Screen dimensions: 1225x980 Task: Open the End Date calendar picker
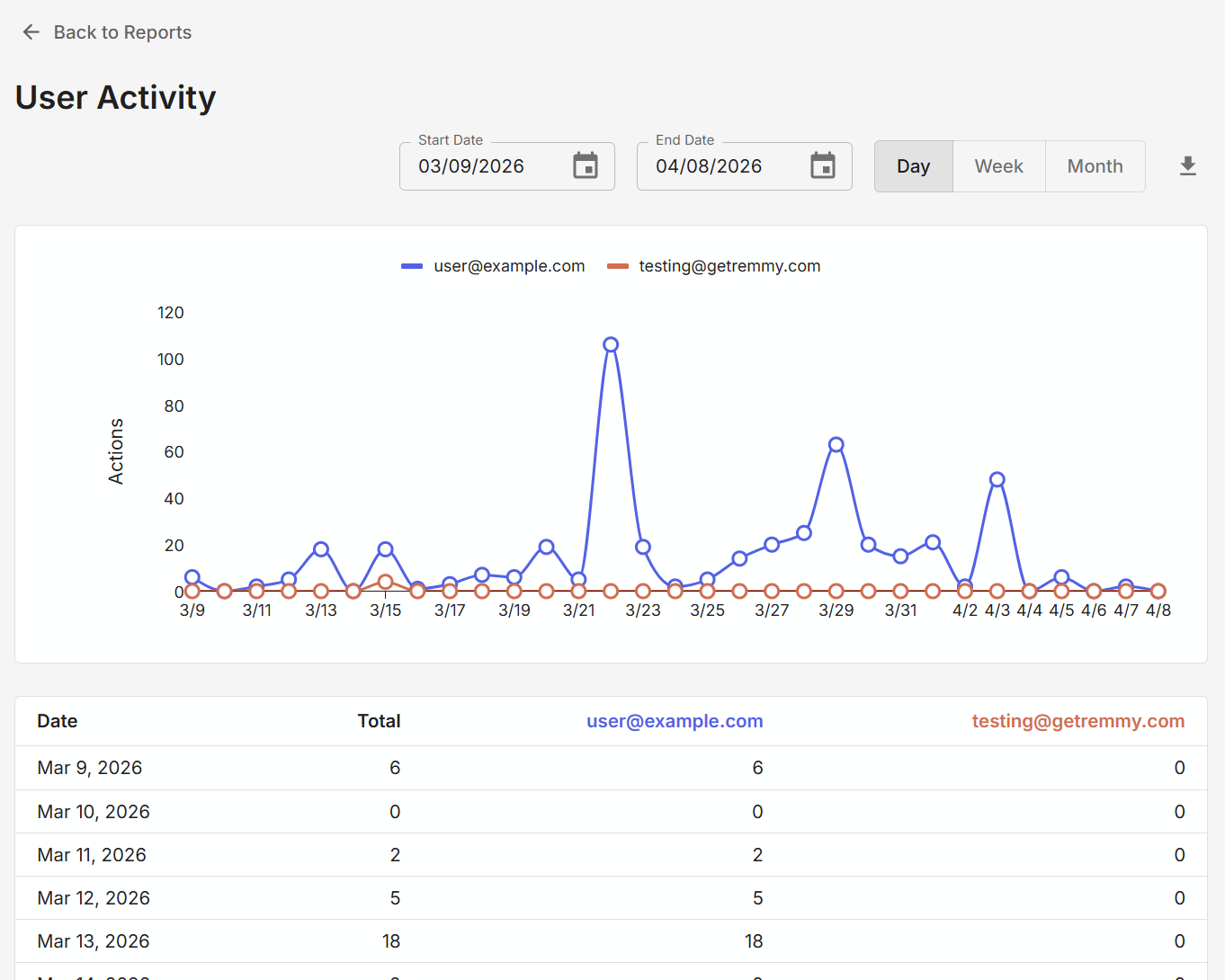[x=823, y=165]
